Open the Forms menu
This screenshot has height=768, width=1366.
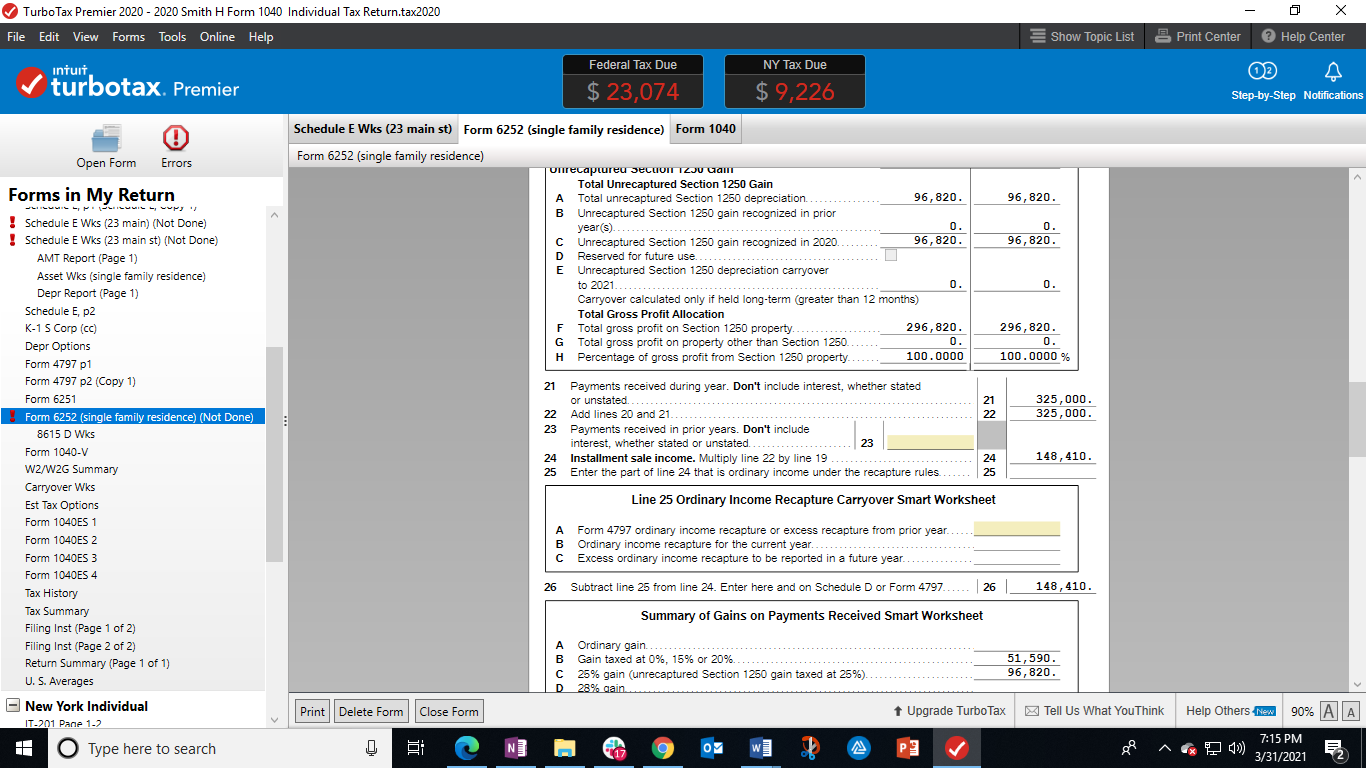tap(128, 37)
